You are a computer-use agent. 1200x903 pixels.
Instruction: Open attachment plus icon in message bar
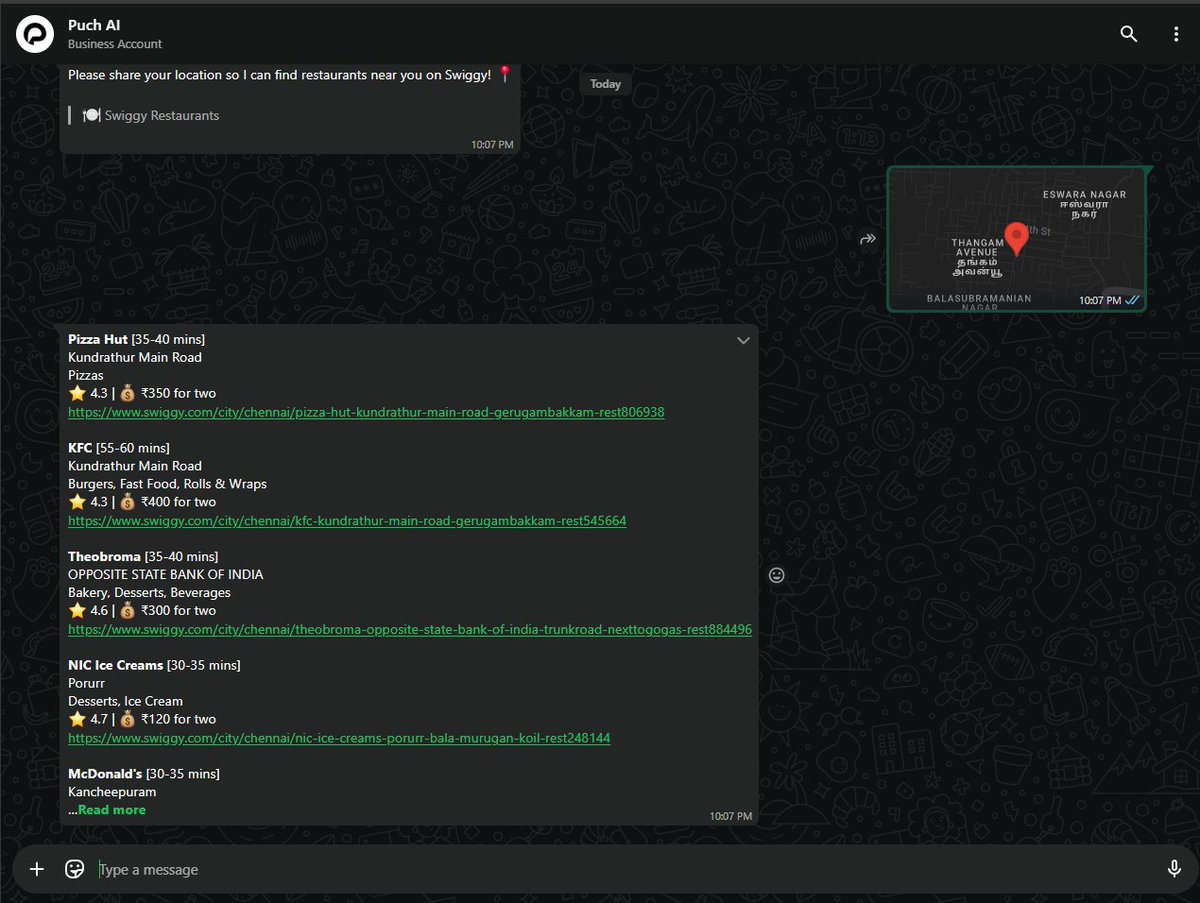(x=37, y=869)
